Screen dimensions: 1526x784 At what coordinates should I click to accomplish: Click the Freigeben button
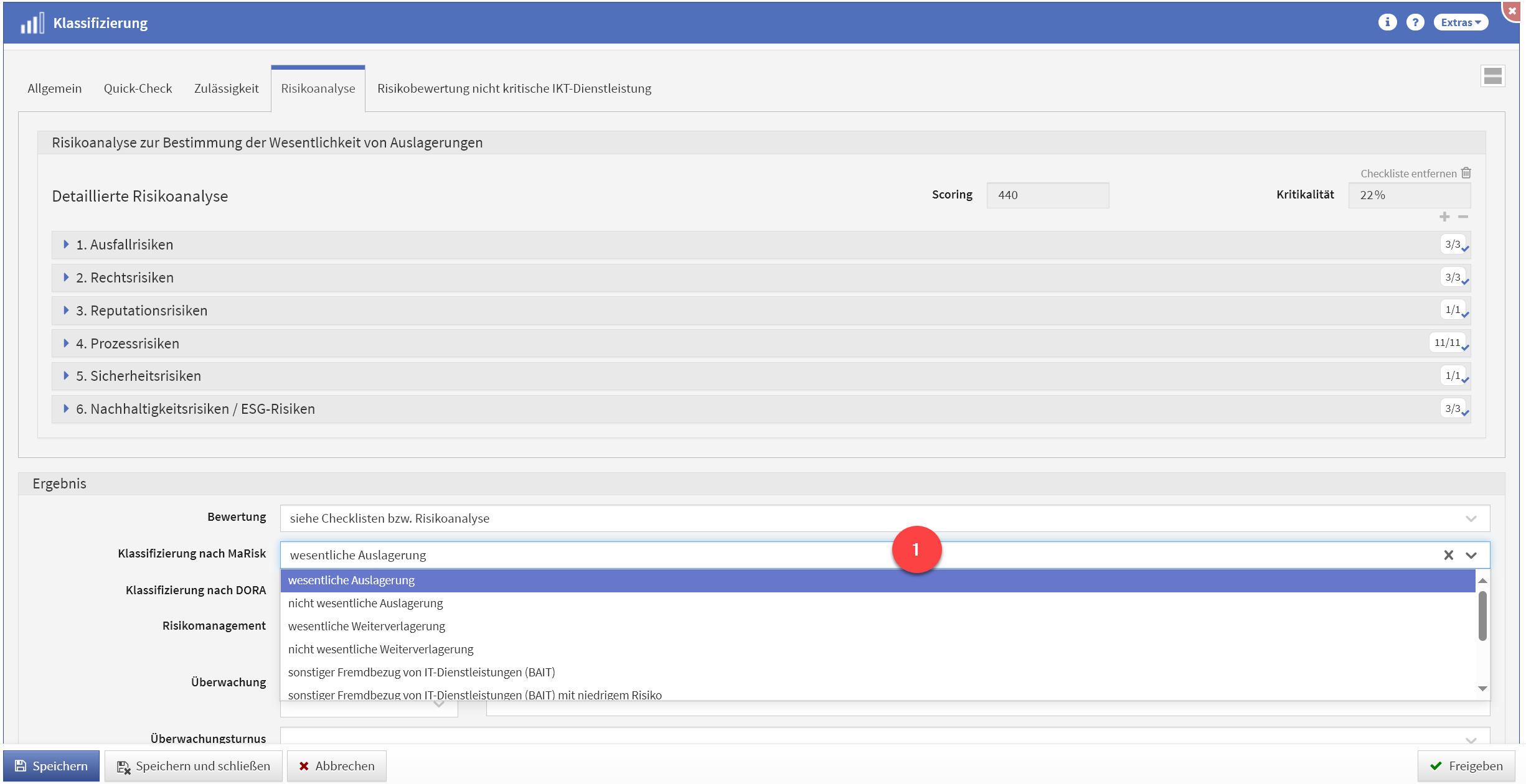[x=1466, y=766]
